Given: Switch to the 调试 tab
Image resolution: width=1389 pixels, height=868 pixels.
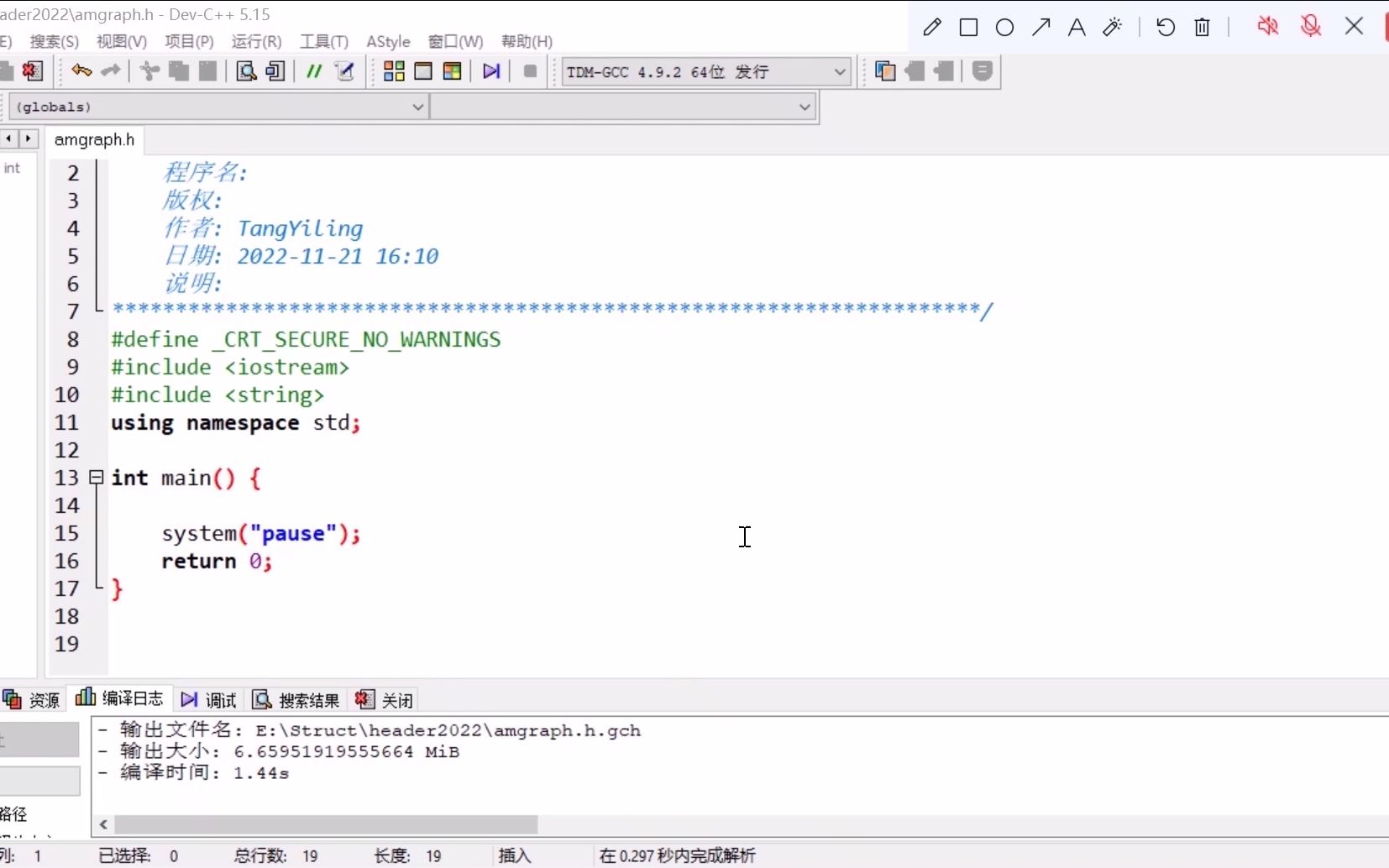Looking at the screenshot, I should (209, 699).
